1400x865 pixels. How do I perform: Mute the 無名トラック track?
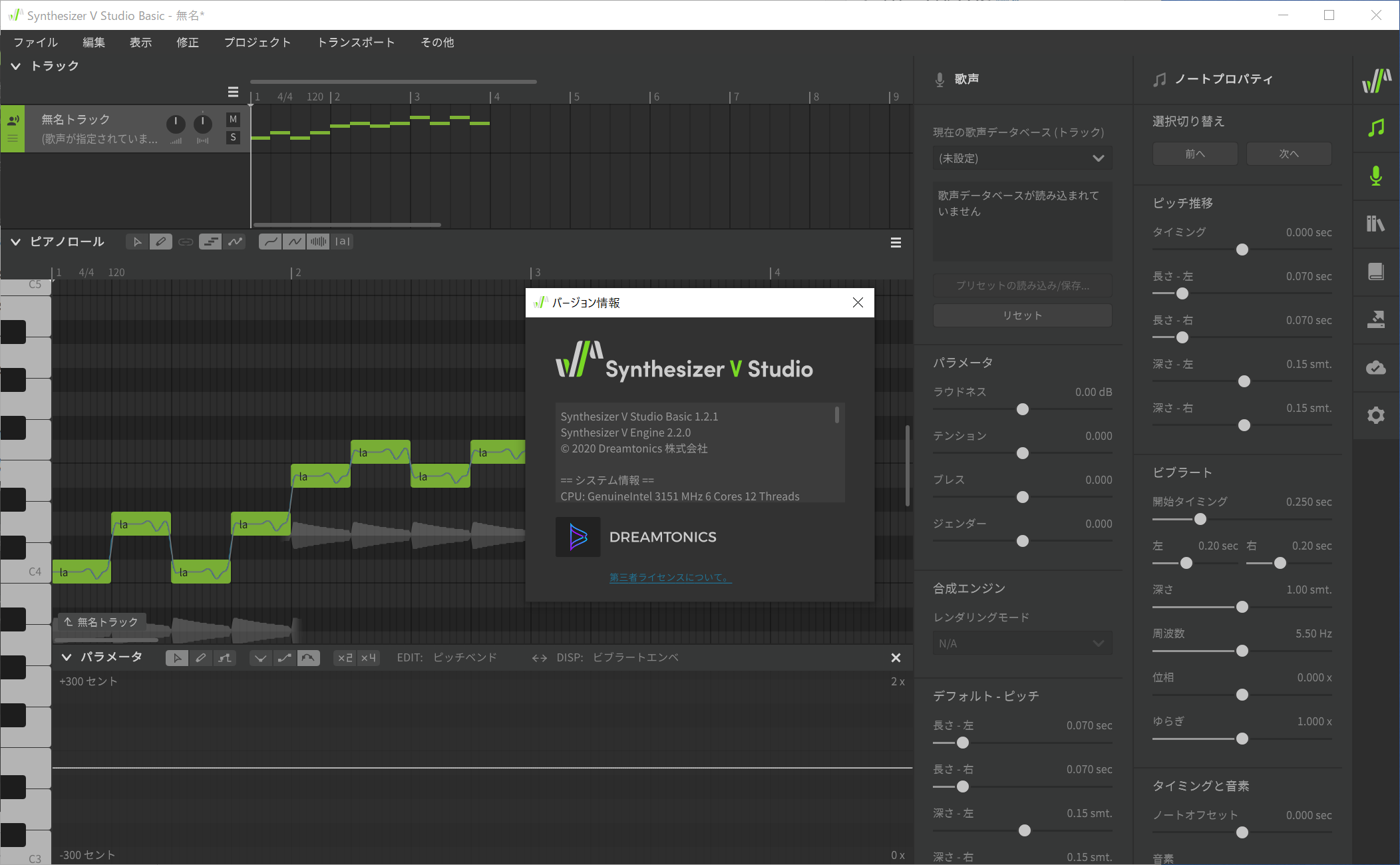click(233, 119)
